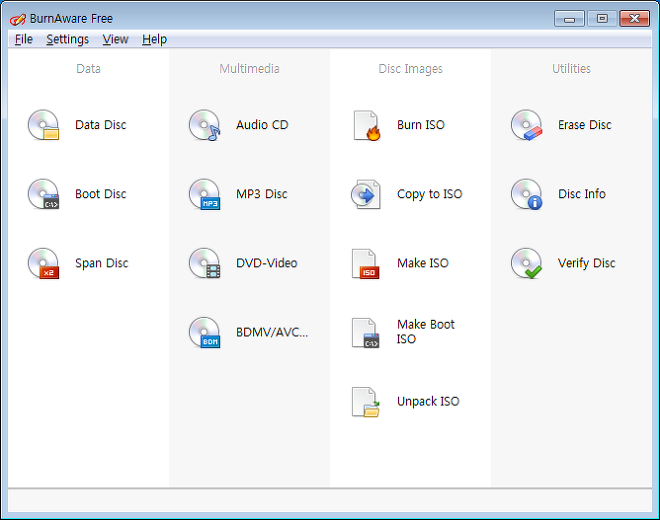Select the Data Disc label
Viewport: 660px width, 520px height.
point(101,125)
